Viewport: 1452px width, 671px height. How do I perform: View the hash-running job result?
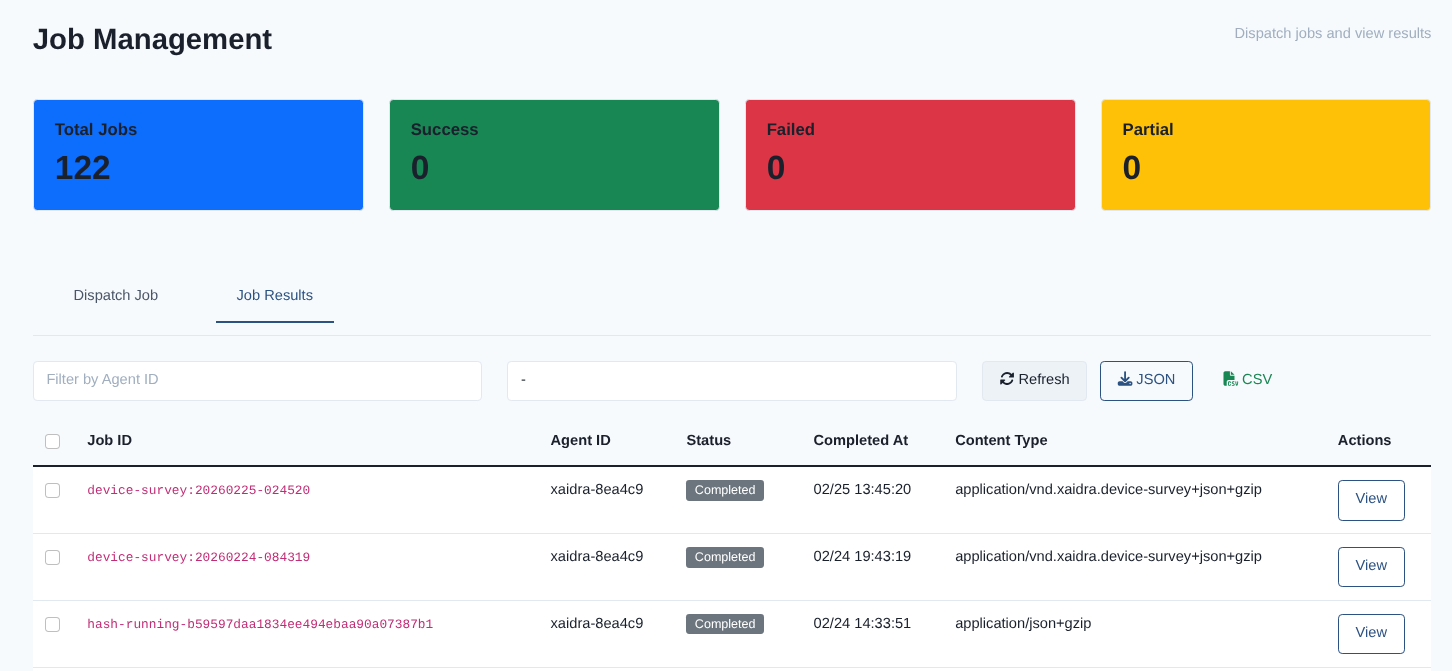click(x=1371, y=634)
